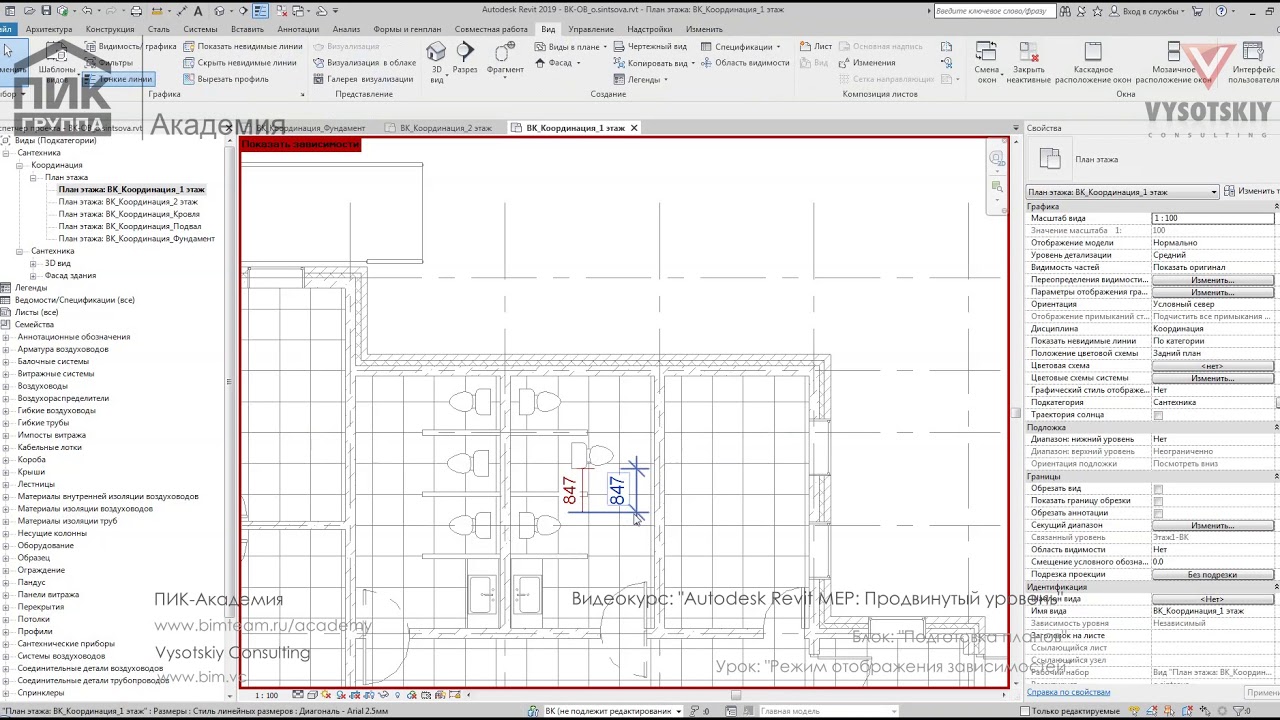Switch to the Аннотации ribbon tab
The width and height of the screenshot is (1280, 720).
[298, 29]
